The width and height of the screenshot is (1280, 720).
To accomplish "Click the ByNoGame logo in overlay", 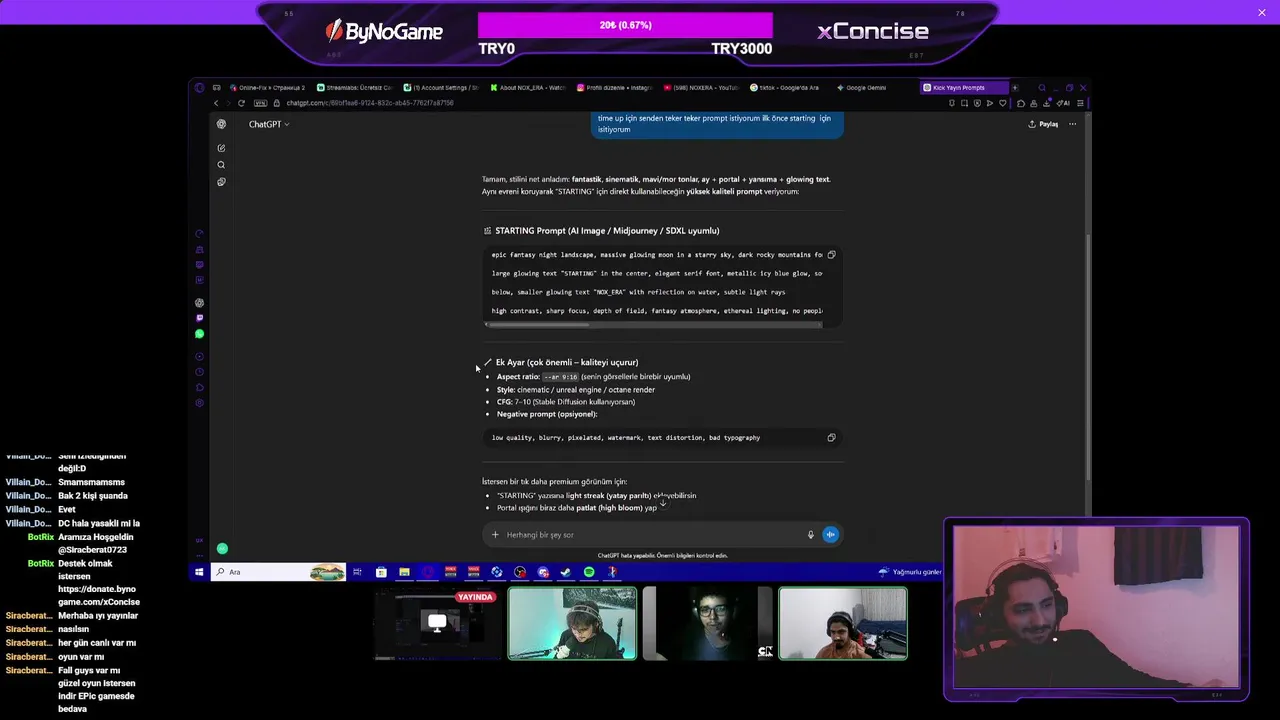I will pyautogui.click(x=385, y=31).
